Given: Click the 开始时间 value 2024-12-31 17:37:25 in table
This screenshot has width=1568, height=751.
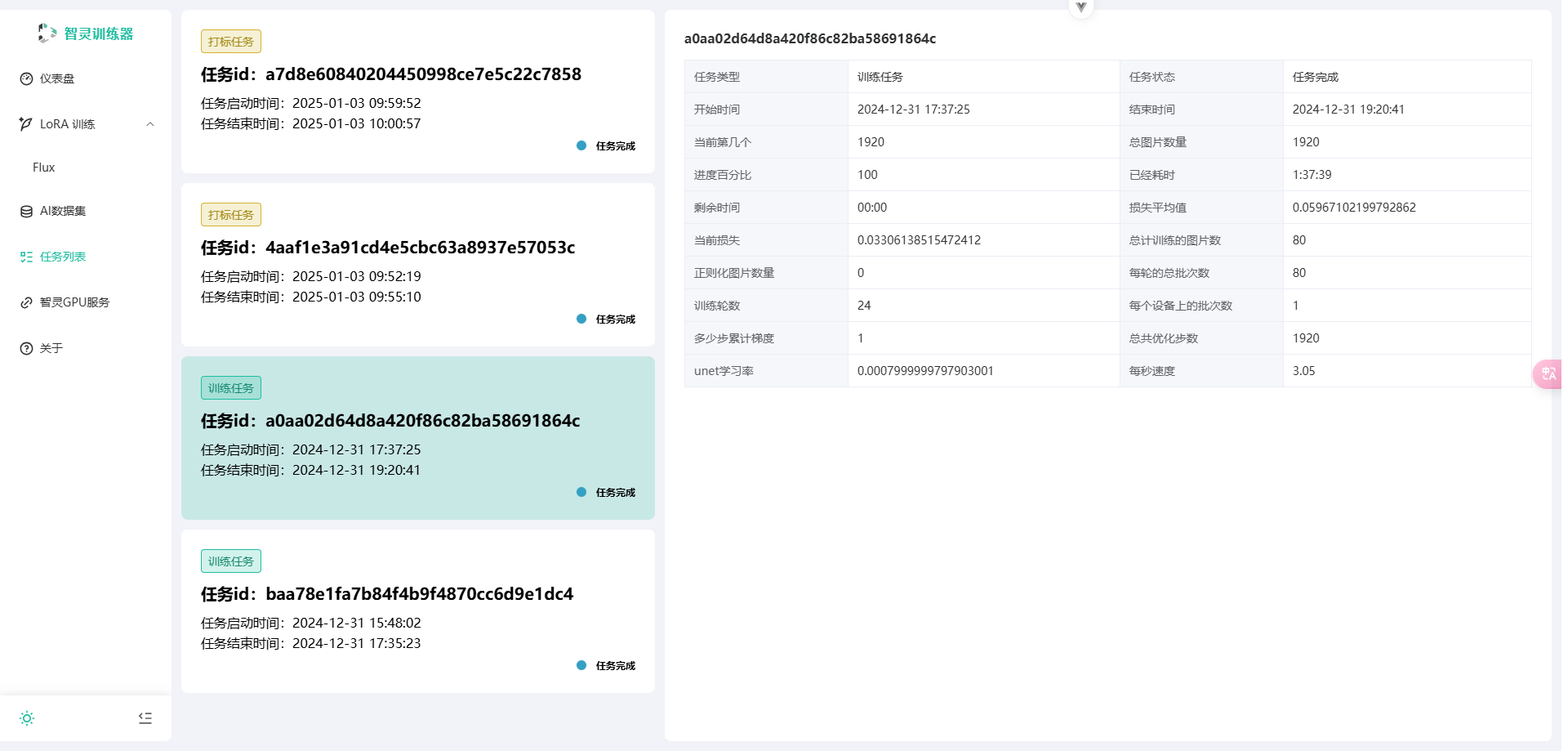Looking at the screenshot, I should coord(914,110).
